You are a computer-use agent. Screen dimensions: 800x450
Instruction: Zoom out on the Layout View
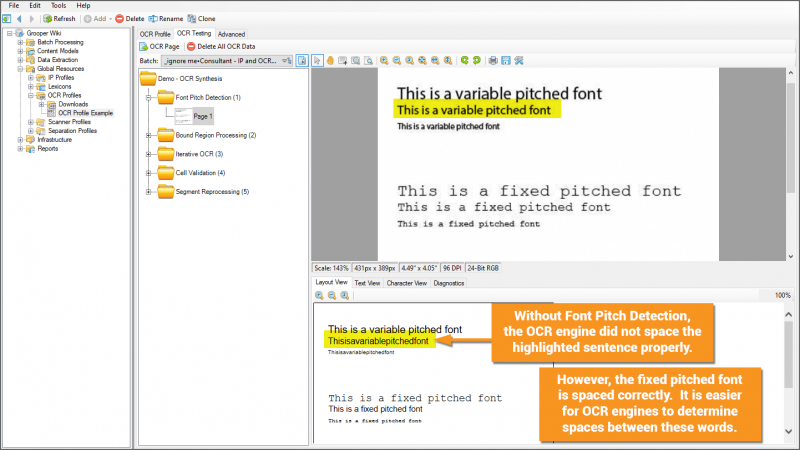tap(332, 295)
